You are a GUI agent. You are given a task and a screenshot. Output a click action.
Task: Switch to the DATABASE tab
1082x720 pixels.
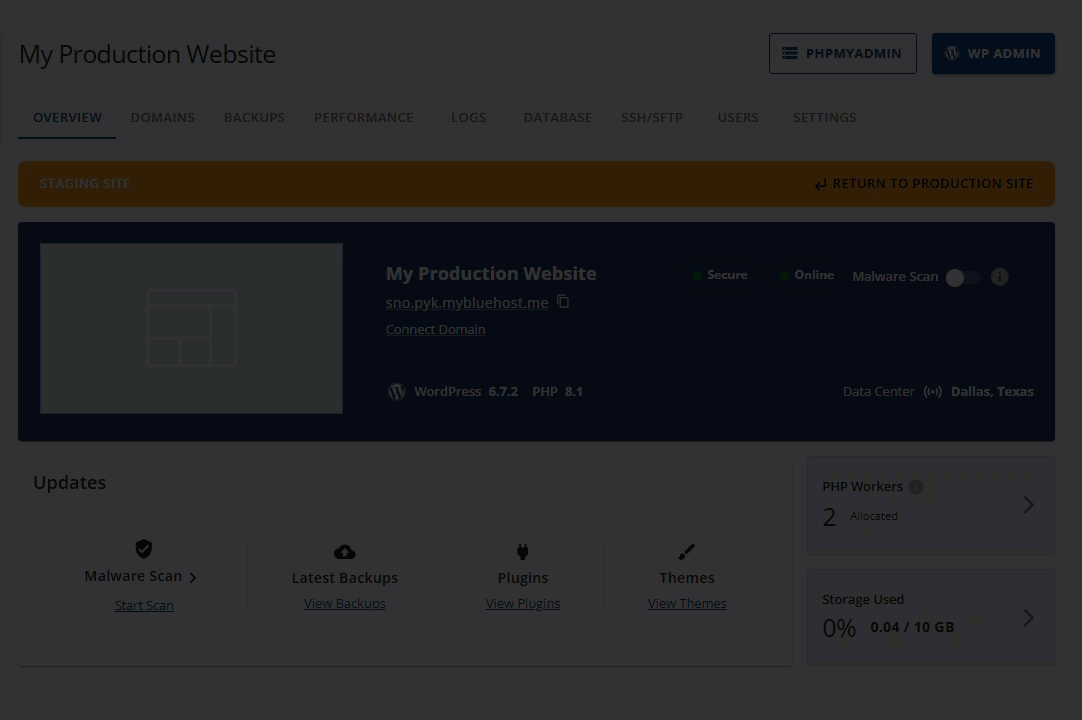[558, 117]
